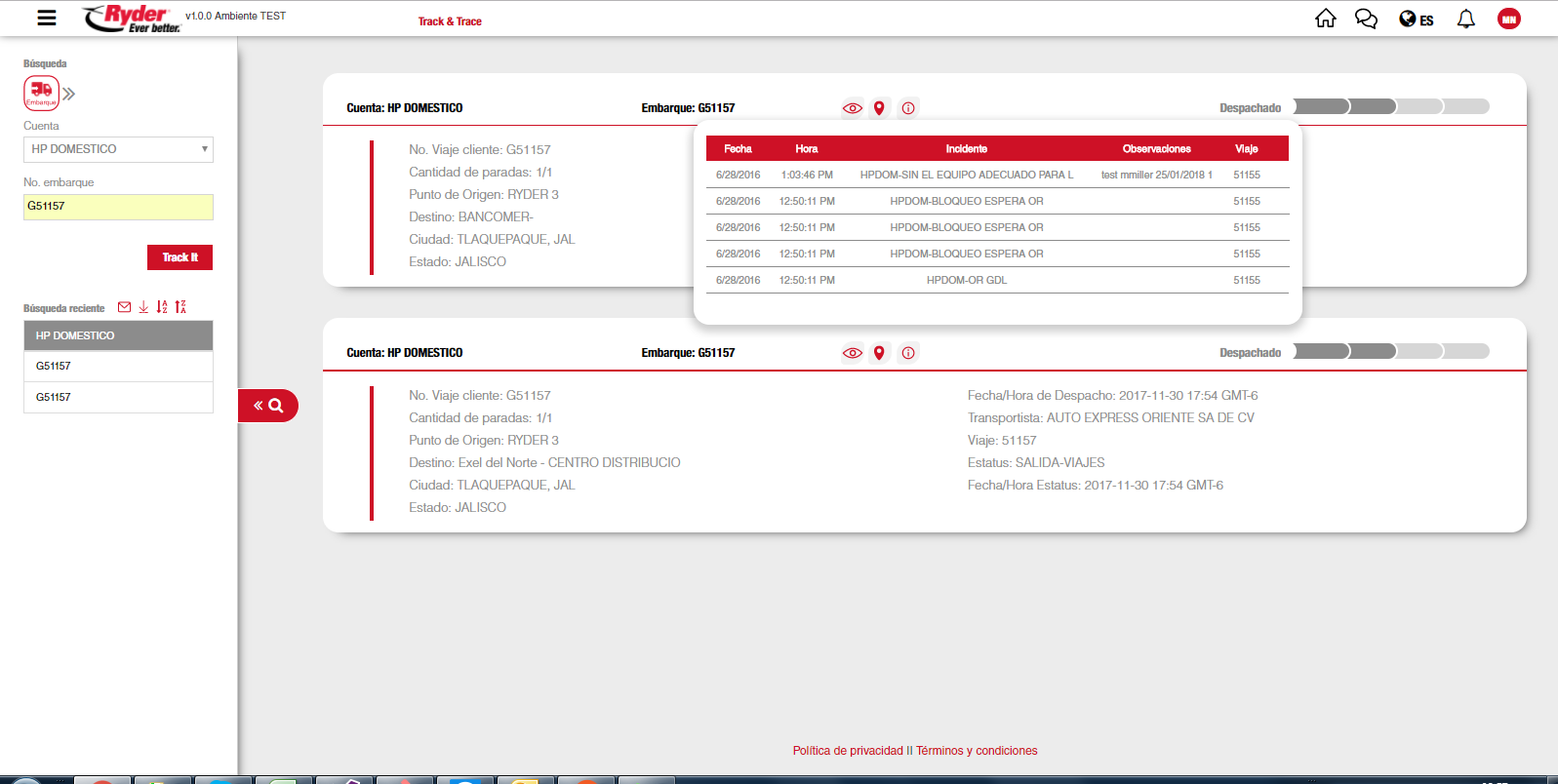Open the Cuenta dropdown HP DOMESTICO
Image resolution: width=1558 pixels, height=784 pixels.
118,149
